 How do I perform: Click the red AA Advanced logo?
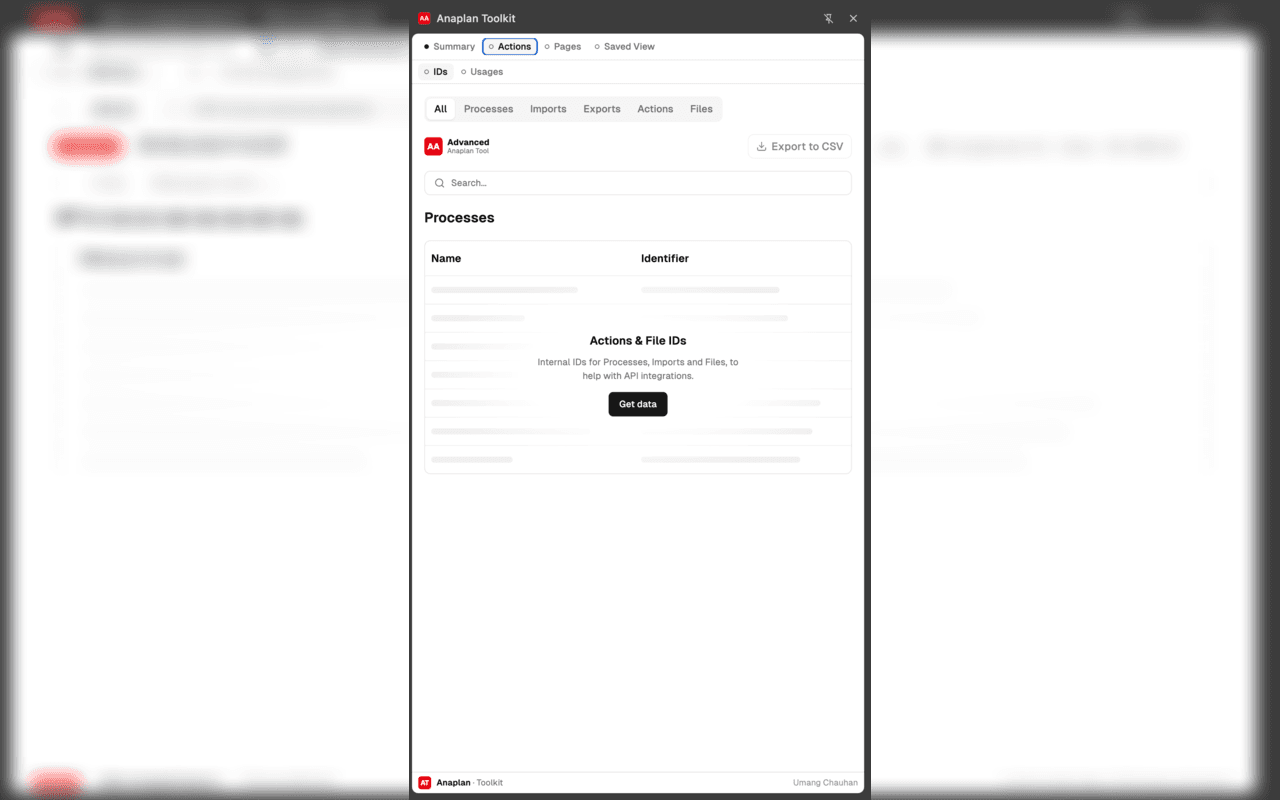pos(433,146)
